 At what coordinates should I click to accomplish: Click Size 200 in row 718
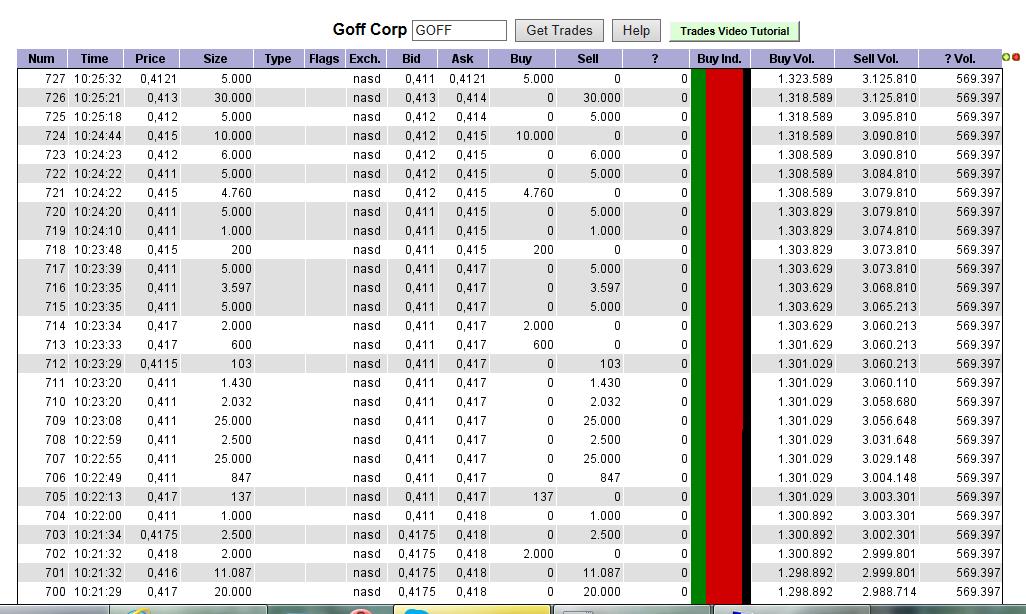click(241, 249)
